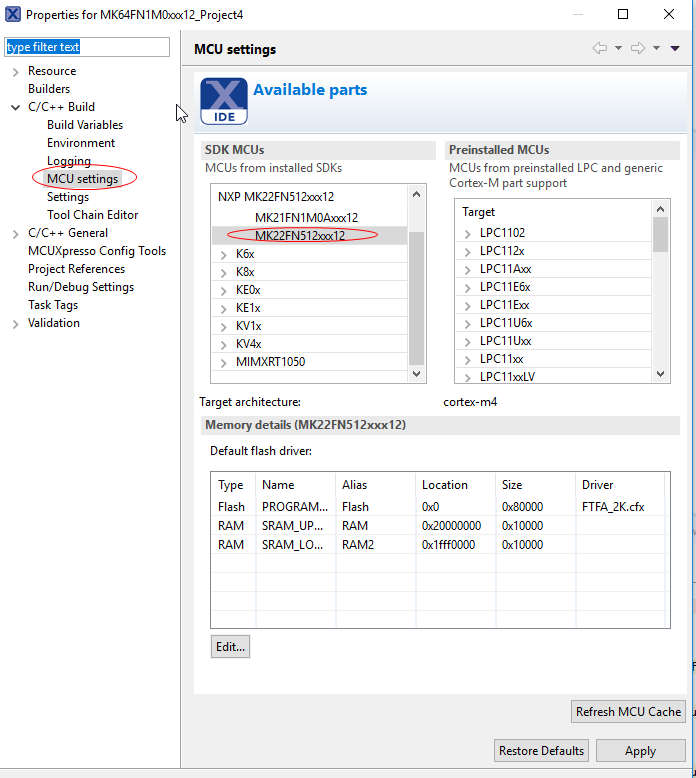Expand the LPC1102 target
The height and width of the screenshot is (778, 696).
[x=467, y=234]
